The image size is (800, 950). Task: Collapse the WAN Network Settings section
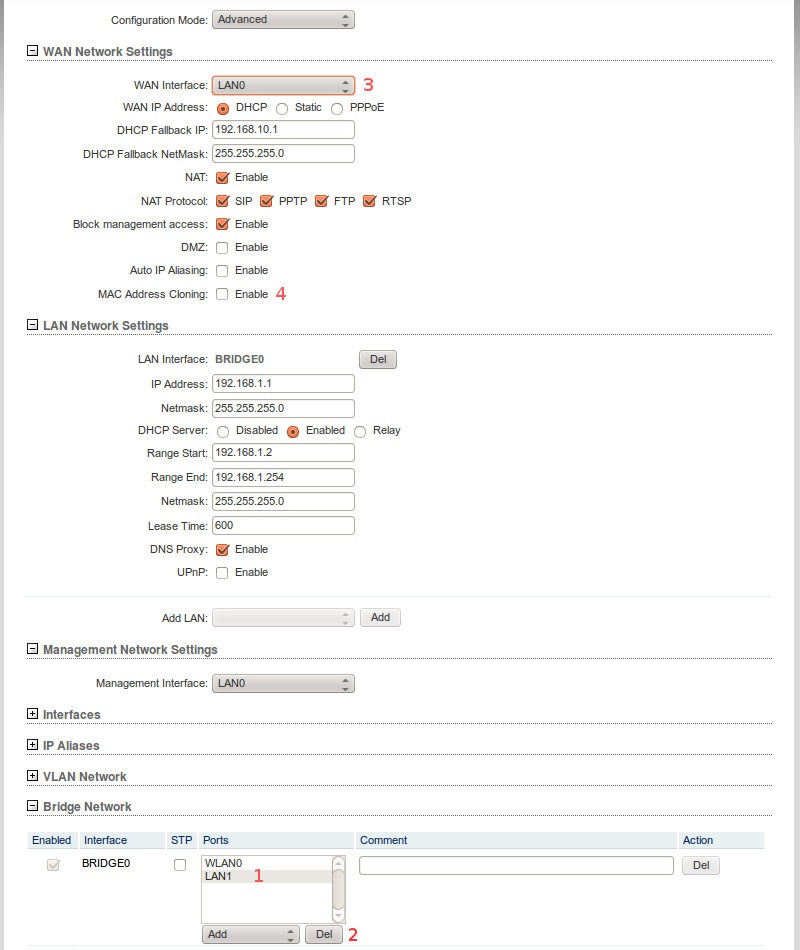click(x=32, y=51)
